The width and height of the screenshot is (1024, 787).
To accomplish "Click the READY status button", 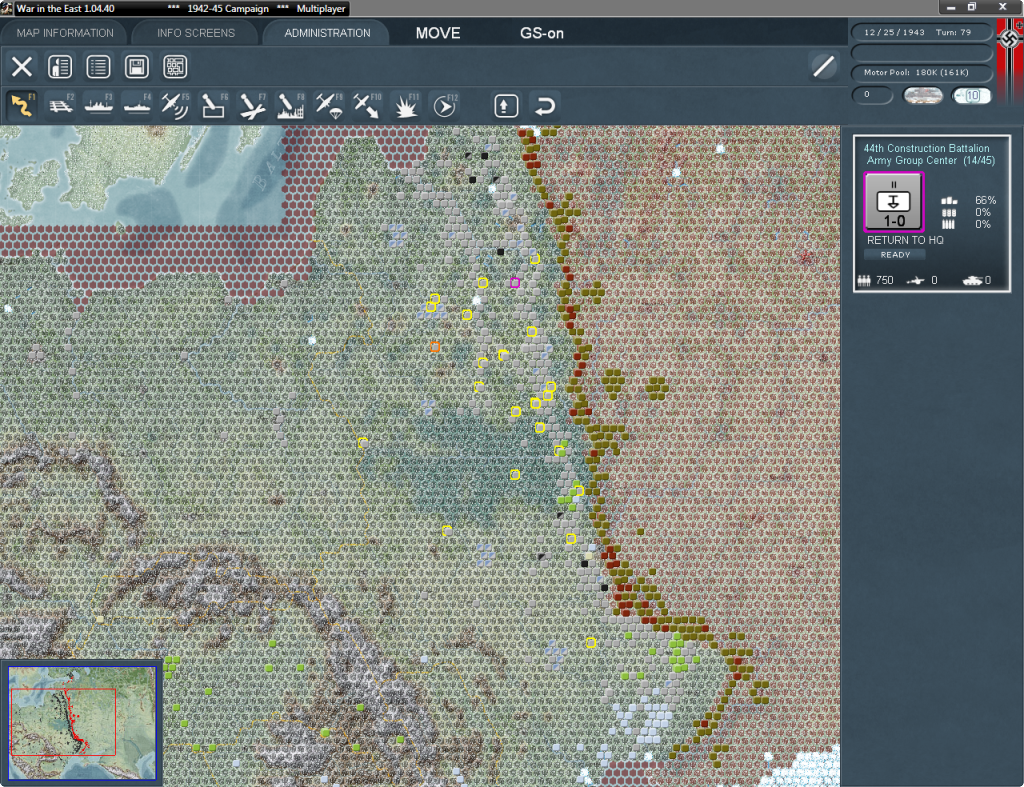I will click(895, 255).
